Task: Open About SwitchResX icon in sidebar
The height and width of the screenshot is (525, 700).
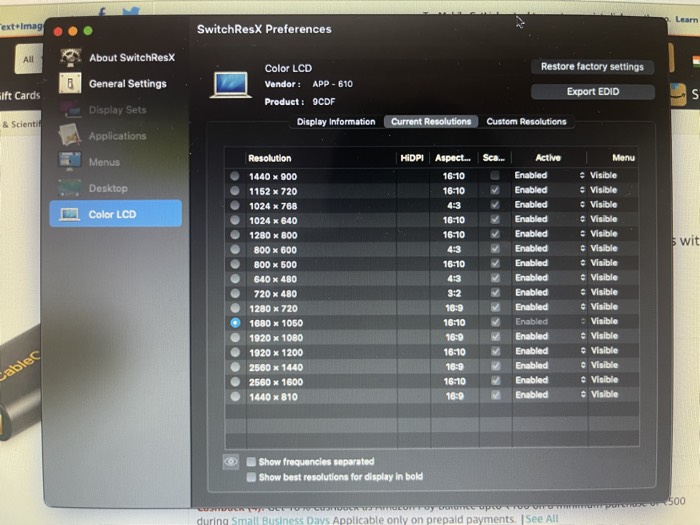Action: coord(71,58)
